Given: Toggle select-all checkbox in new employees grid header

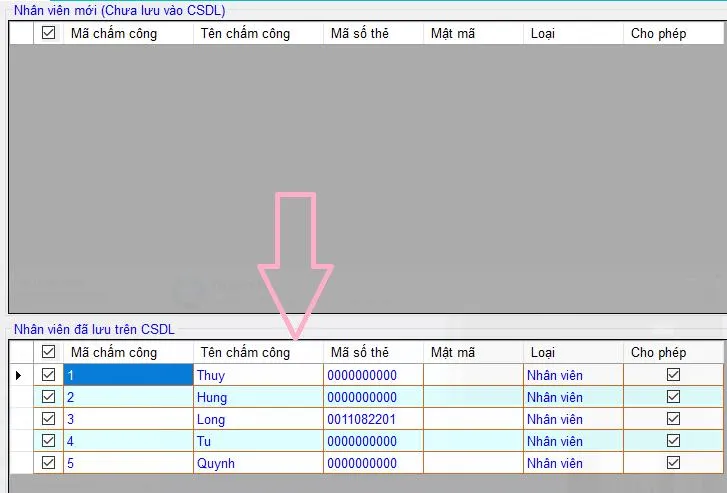Looking at the screenshot, I should click(x=48, y=33).
